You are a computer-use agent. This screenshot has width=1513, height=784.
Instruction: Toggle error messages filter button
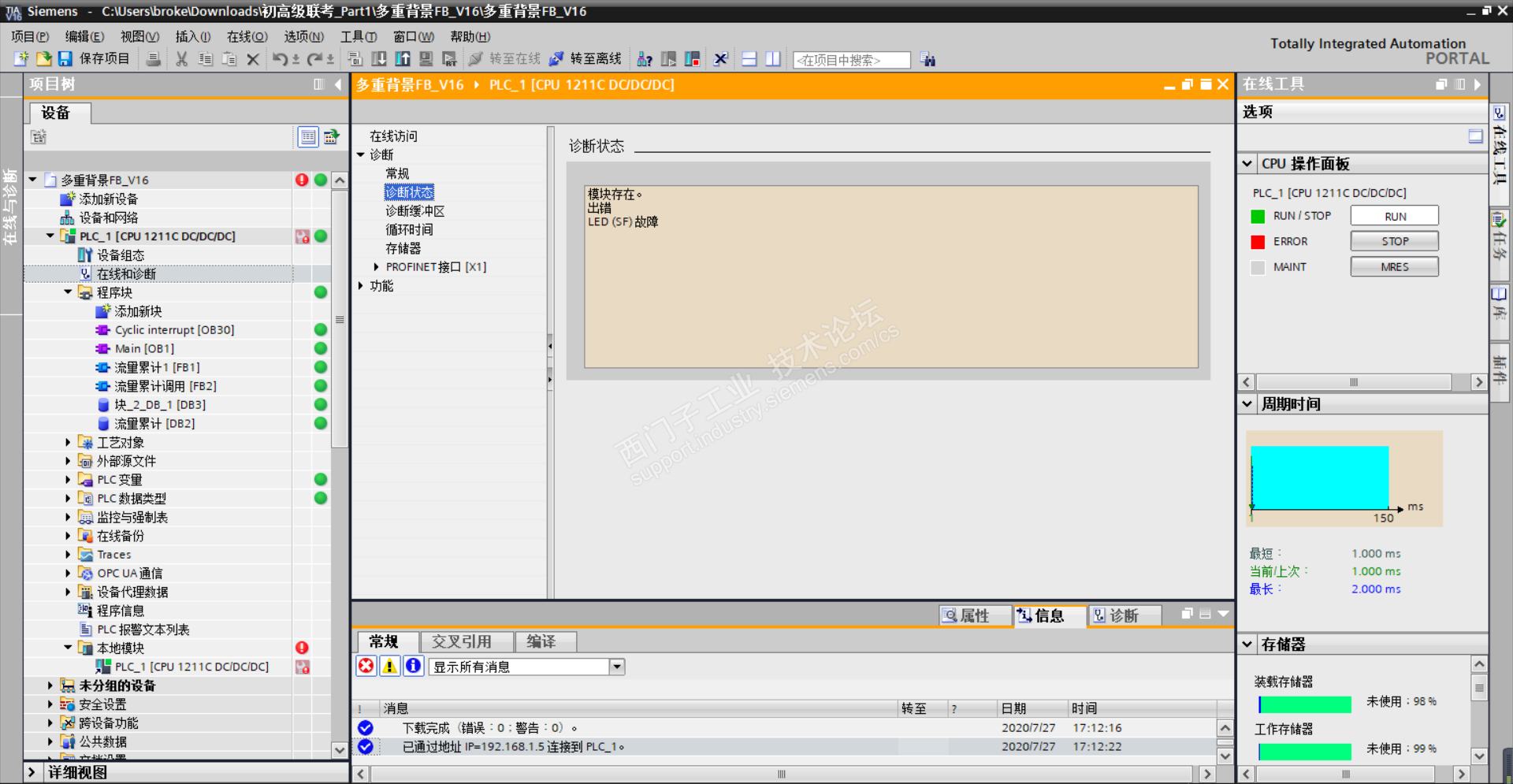click(x=366, y=667)
